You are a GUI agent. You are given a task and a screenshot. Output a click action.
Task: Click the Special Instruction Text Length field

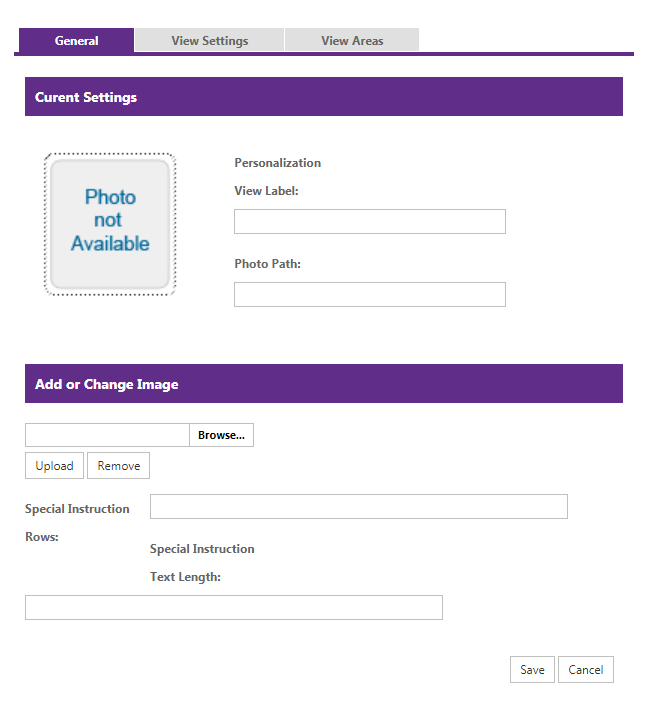[x=233, y=608]
